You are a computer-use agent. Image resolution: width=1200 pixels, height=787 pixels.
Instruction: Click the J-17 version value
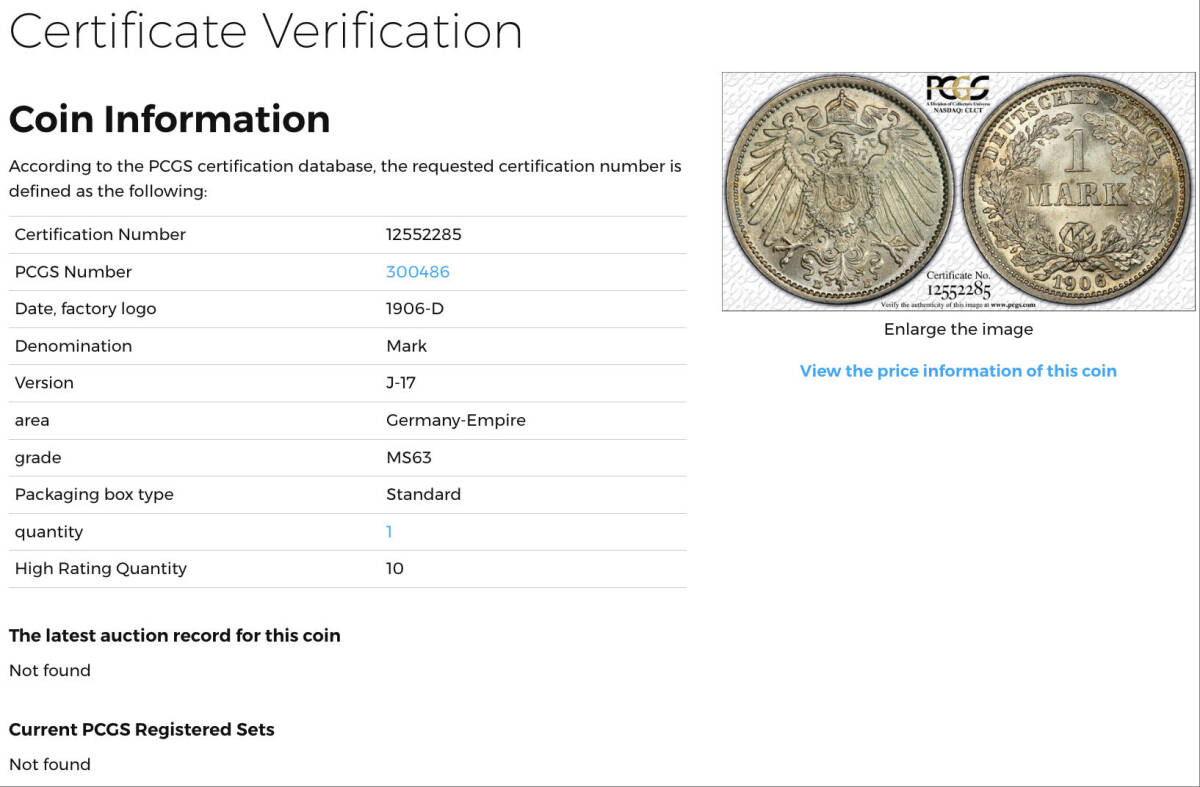(401, 383)
